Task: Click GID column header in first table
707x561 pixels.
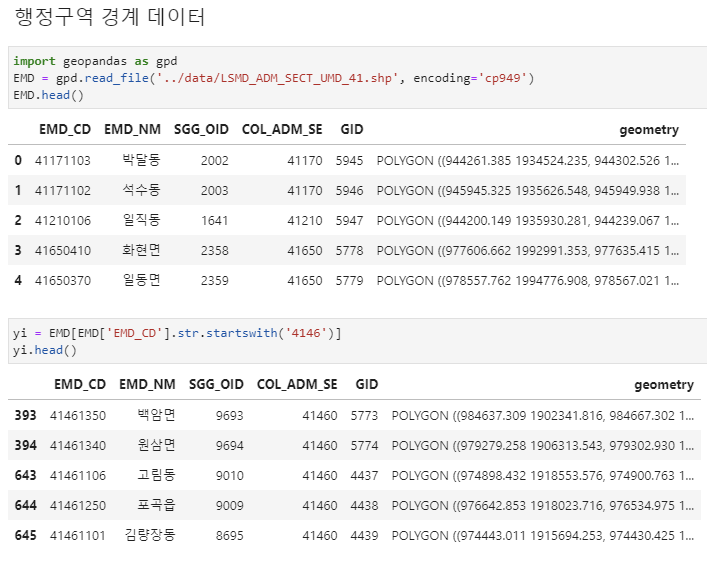Action: (x=352, y=129)
